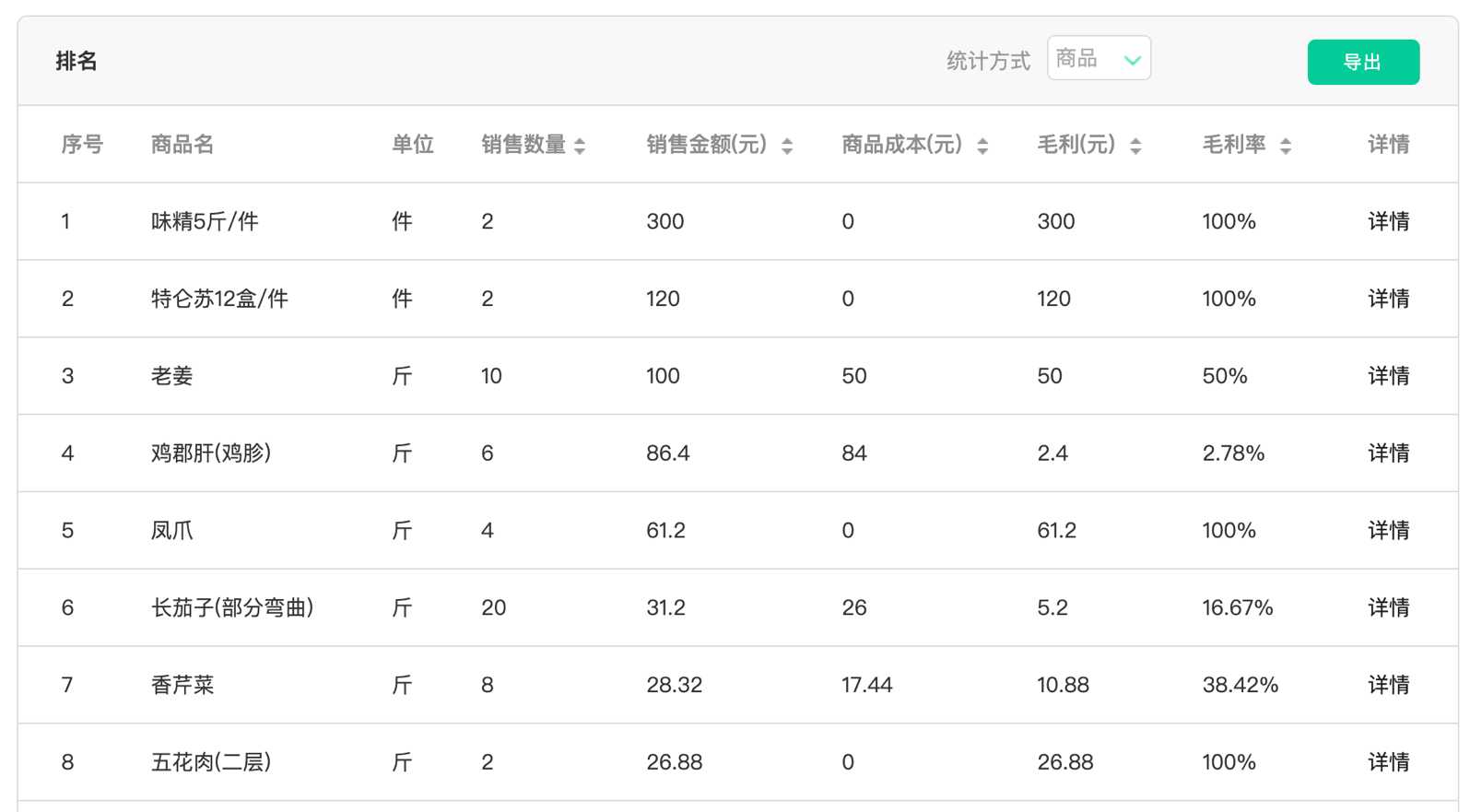The height and width of the screenshot is (812, 1470).
Task: Open 详情 for 味精5斤/件
Action: (x=1388, y=221)
